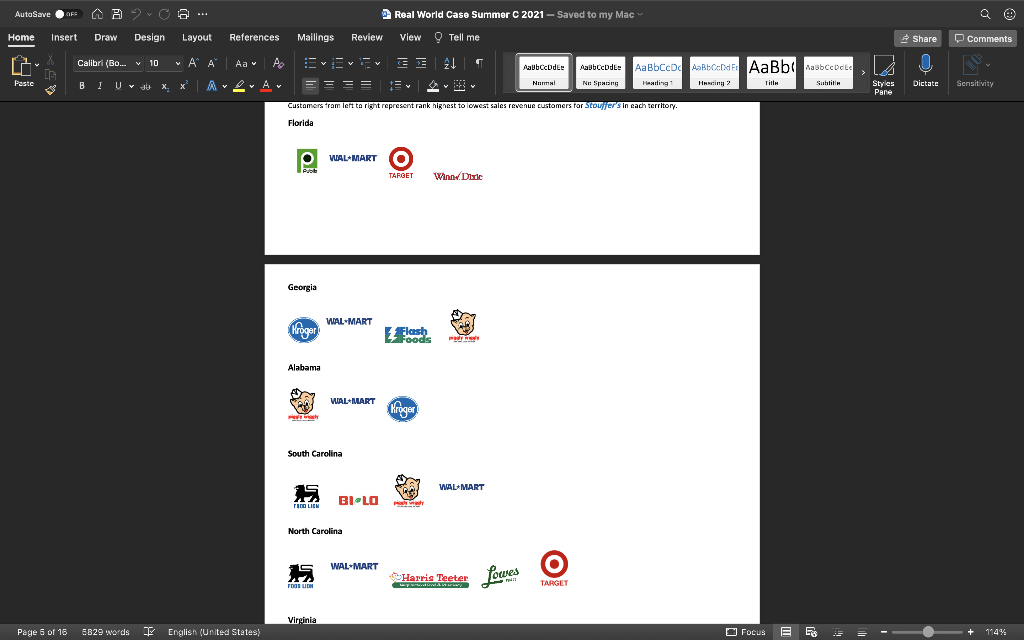Toggle italic formatting

click(x=100, y=85)
